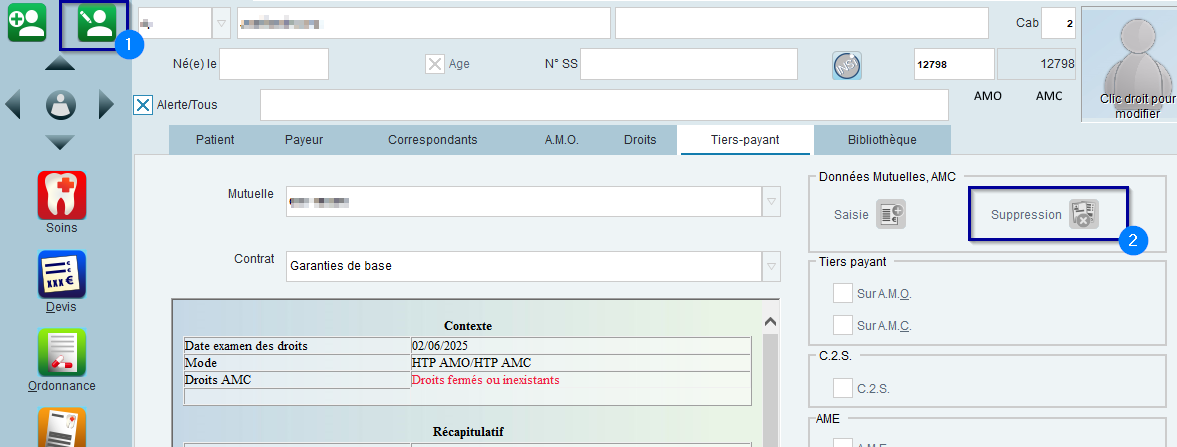The width and height of the screenshot is (1177, 447).
Task: Click the white 12798 file number field
Action: point(954,64)
